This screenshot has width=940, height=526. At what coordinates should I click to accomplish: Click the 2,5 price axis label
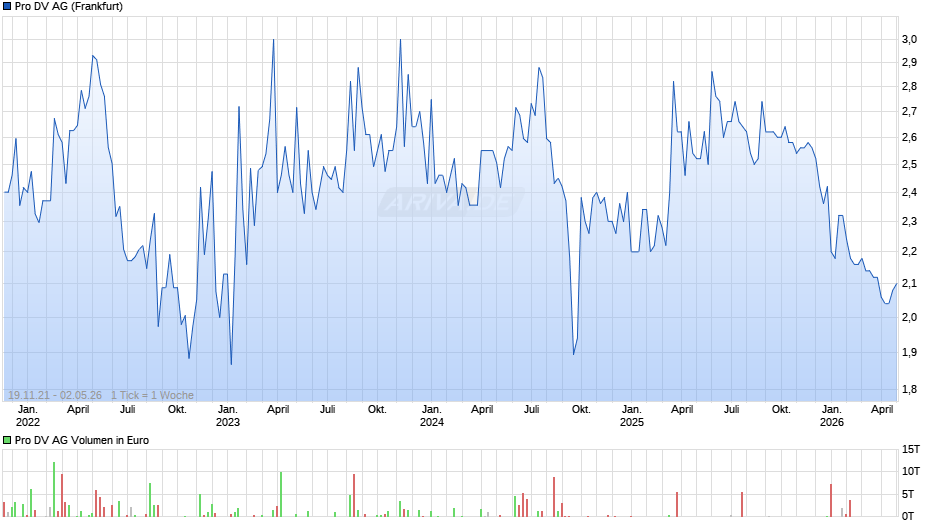(909, 164)
